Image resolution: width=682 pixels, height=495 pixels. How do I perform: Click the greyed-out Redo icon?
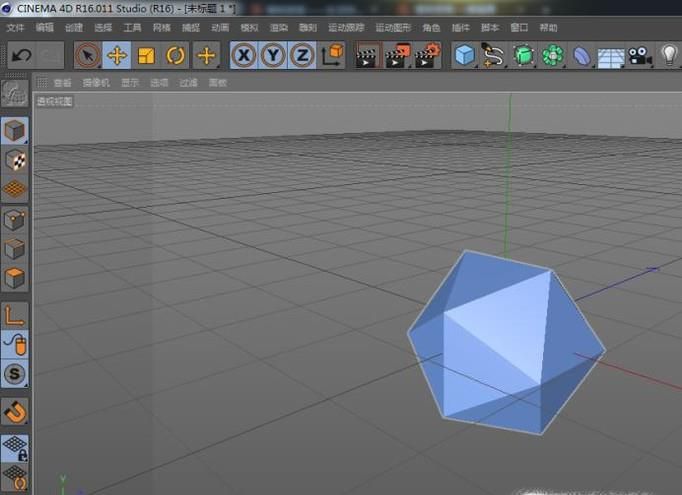[50, 55]
